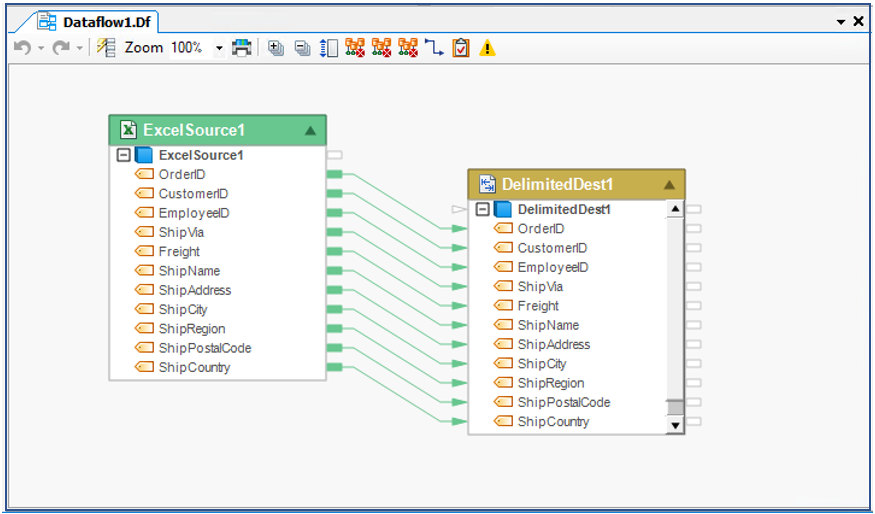Image resolution: width=875 pixels, height=514 pixels.
Task: Click the expand all objects icon
Action: click(277, 48)
